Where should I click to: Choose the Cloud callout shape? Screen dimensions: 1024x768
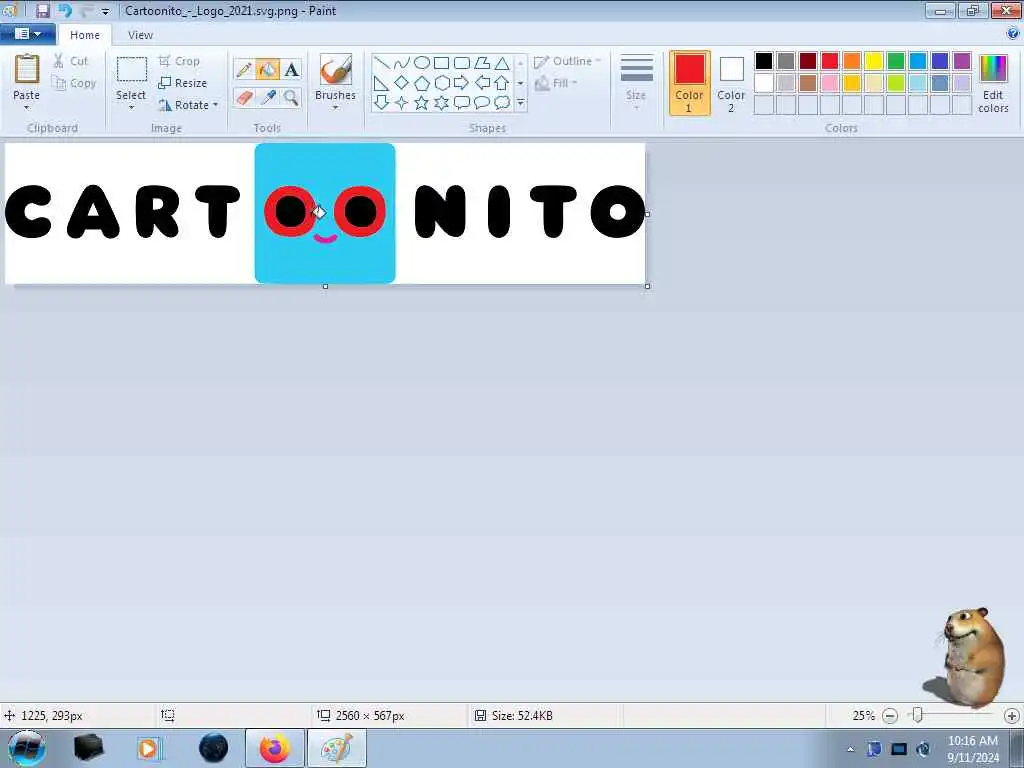coord(502,103)
